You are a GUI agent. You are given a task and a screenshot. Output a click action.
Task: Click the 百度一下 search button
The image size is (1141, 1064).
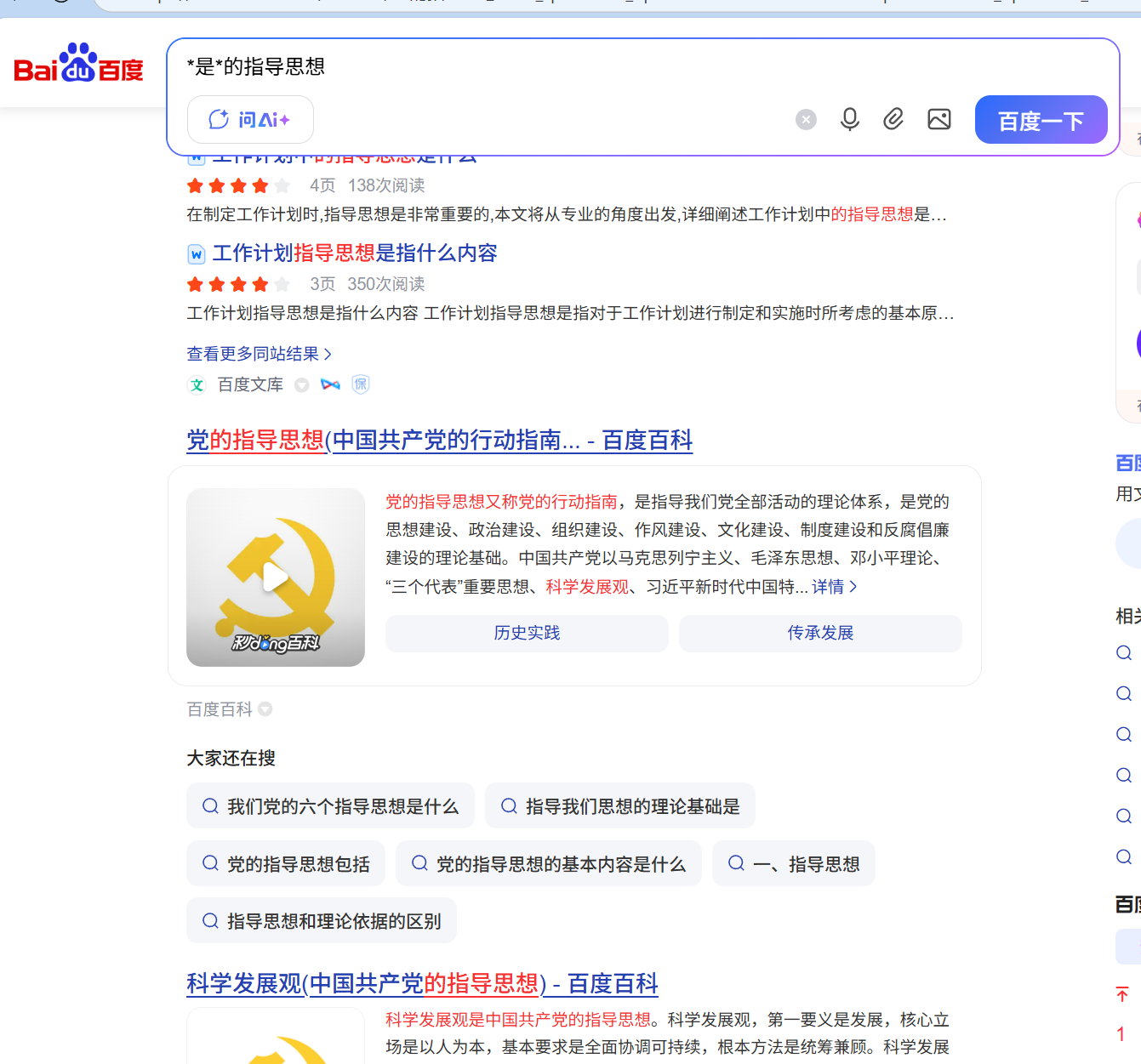pos(1041,119)
